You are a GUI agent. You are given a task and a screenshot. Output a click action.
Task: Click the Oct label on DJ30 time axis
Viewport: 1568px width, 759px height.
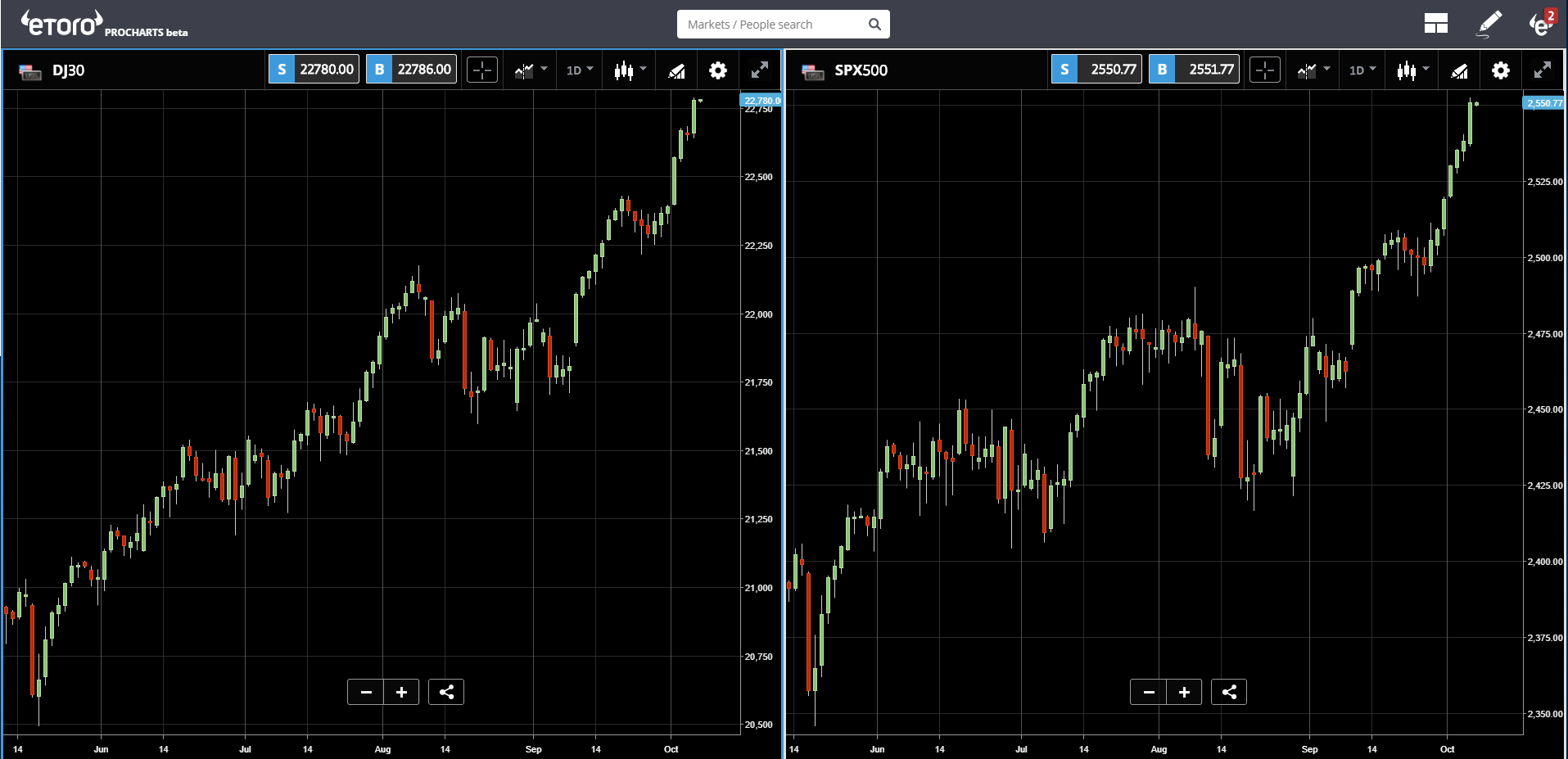click(671, 749)
